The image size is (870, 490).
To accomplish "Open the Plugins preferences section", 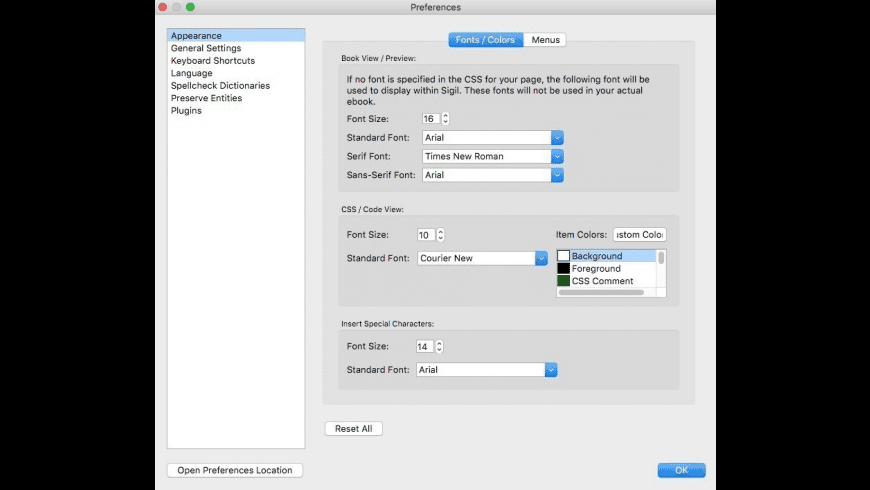I will pos(186,111).
